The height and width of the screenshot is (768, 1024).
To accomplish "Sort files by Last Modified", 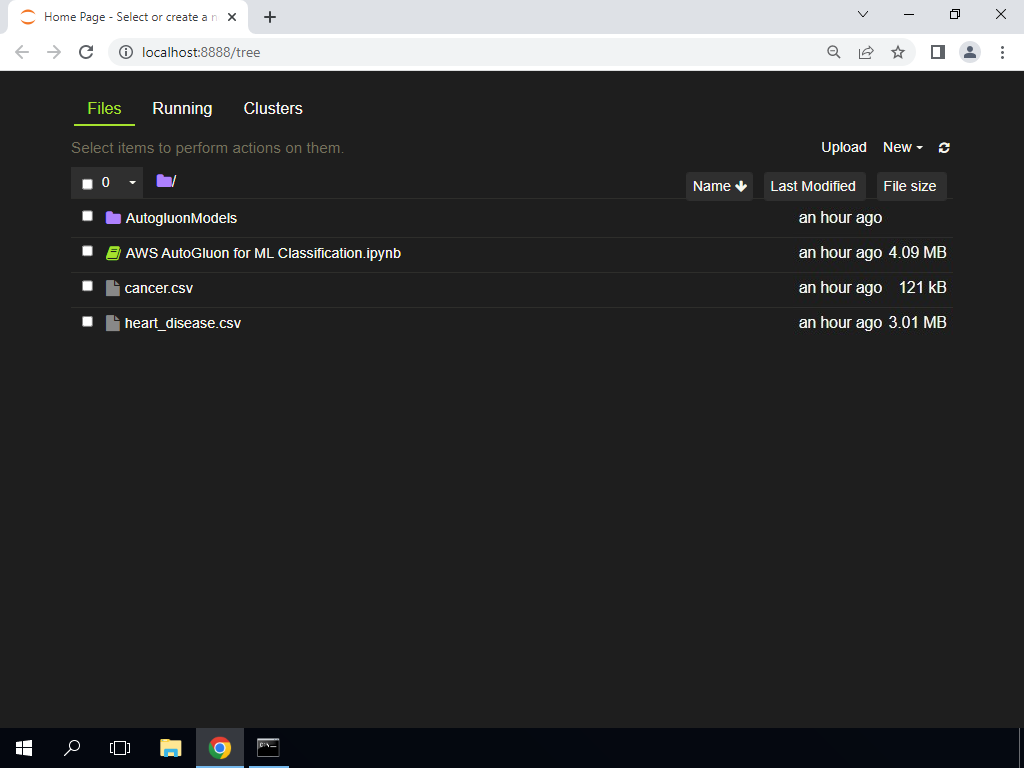I will [813, 186].
